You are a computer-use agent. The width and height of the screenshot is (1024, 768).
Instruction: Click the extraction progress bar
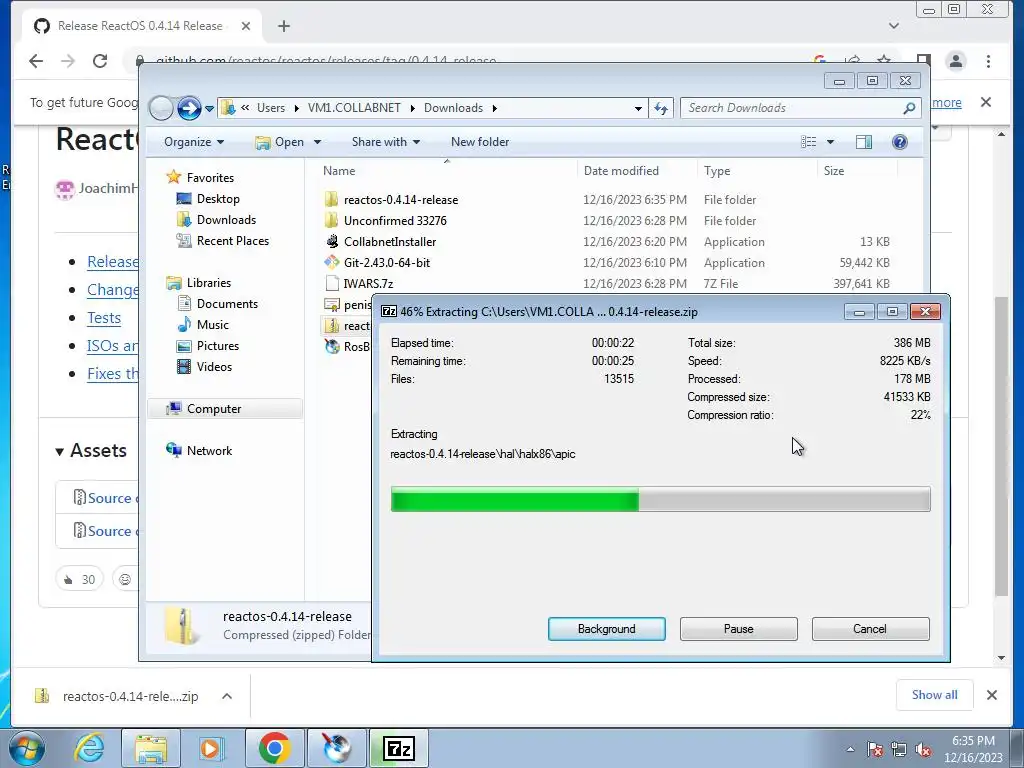tap(660, 500)
